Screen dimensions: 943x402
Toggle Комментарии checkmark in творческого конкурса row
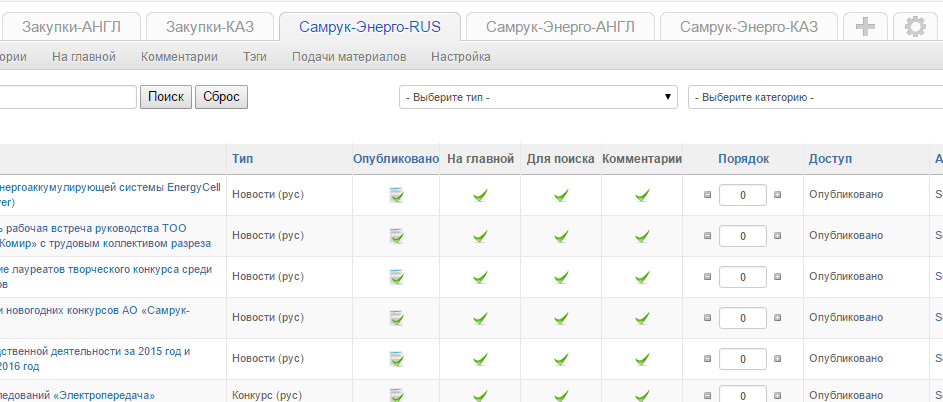coord(642,277)
